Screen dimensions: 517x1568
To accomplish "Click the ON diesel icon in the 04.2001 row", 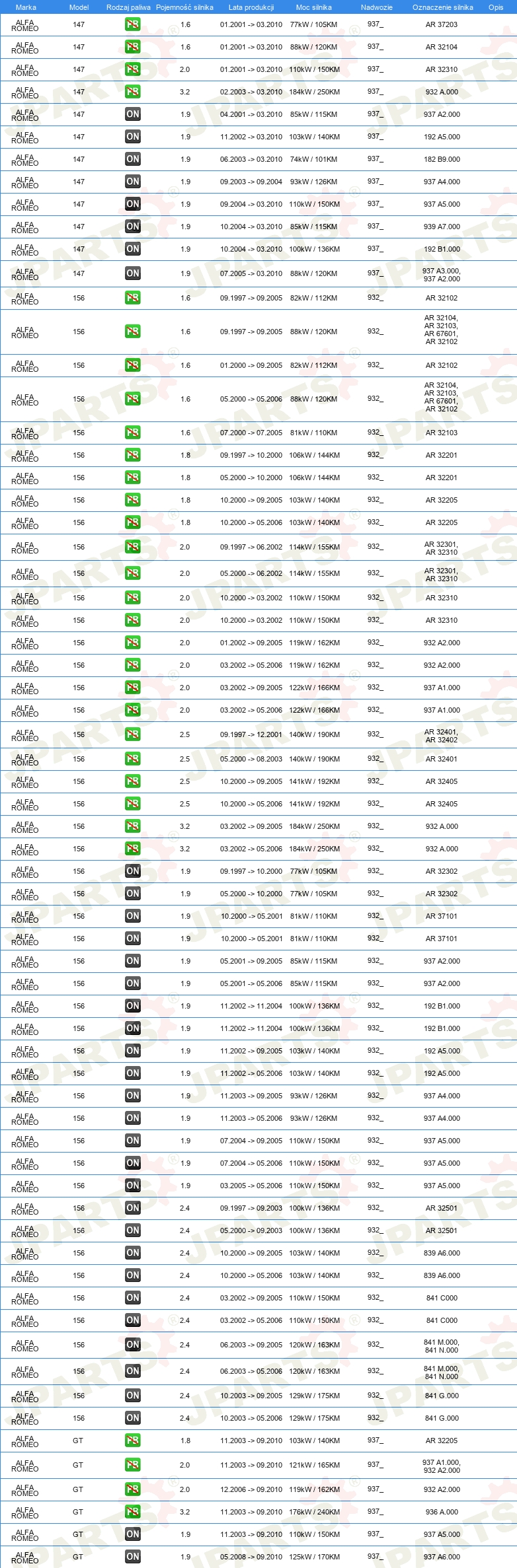I will point(133,114).
